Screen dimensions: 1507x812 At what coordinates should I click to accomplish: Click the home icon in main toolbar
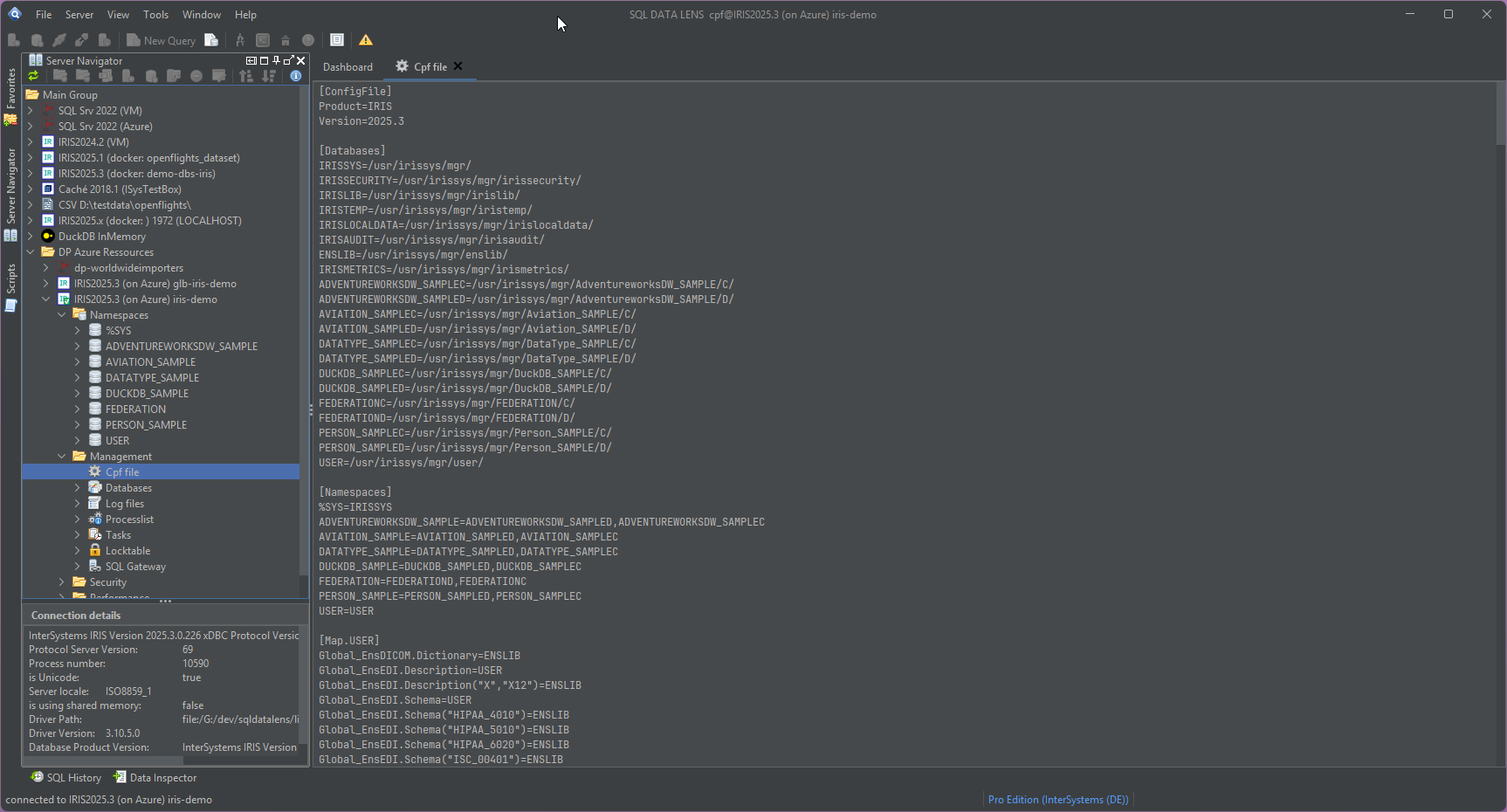click(286, 40)
